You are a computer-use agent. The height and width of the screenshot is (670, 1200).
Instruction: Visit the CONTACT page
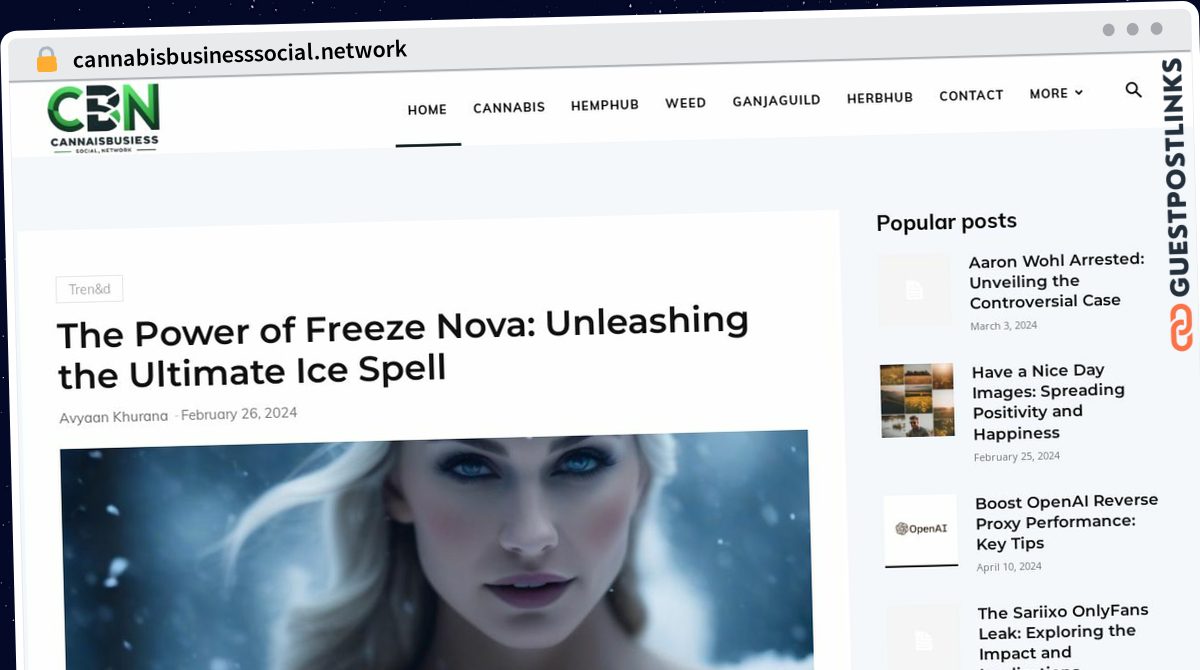[971, 96]
